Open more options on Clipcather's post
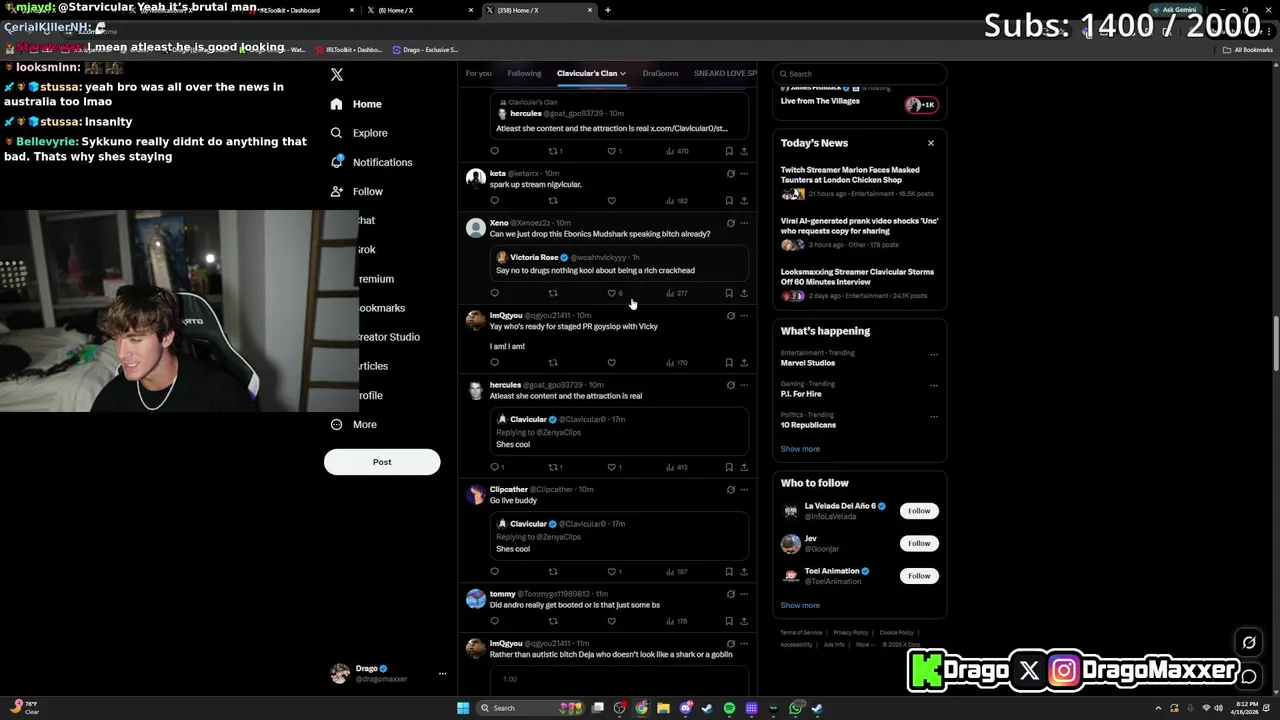 (x=744, y=490)
